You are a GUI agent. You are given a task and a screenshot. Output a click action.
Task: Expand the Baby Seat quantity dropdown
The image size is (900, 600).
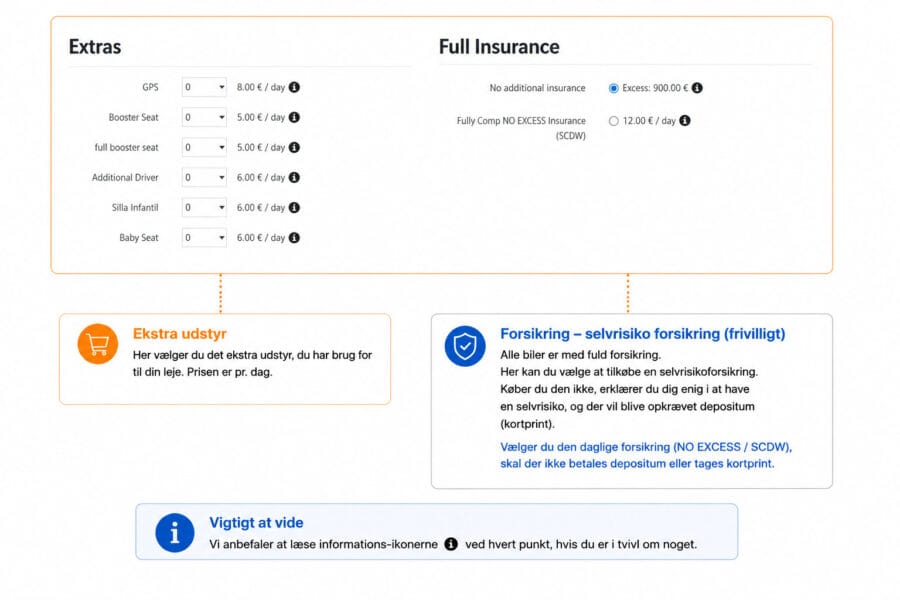204,238
